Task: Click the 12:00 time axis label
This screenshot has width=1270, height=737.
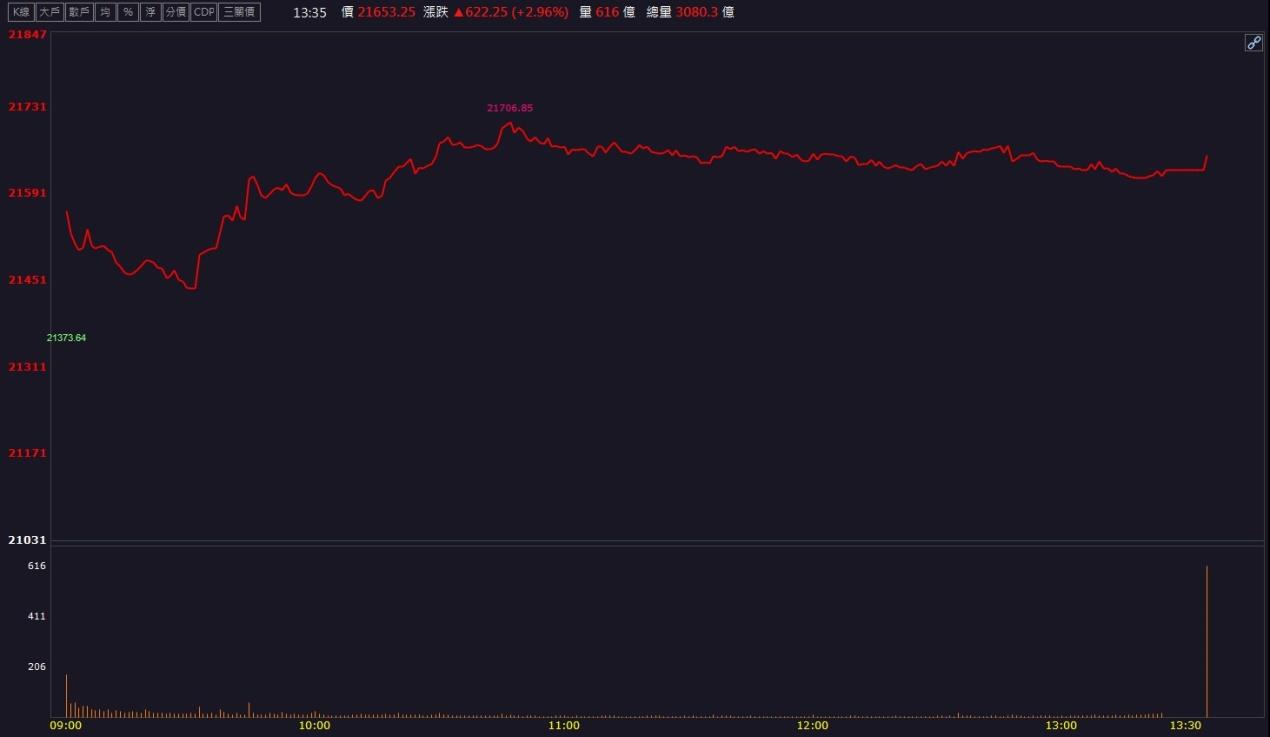Action: pyautogui.click(x=813, y=726)
